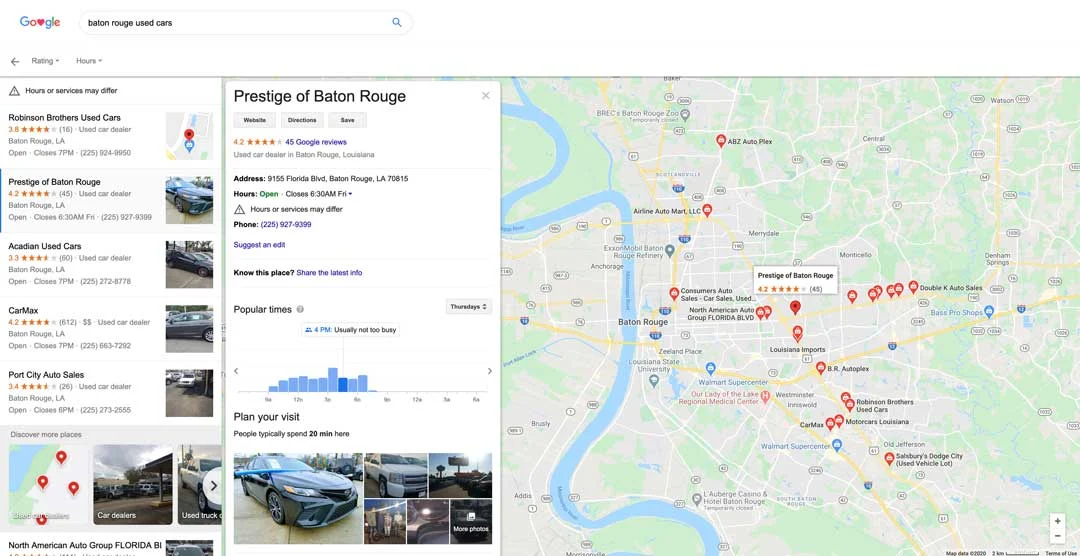This screenshot has height=556, width=1080.
Task: Zoom in on the map
Action: 1057,521
